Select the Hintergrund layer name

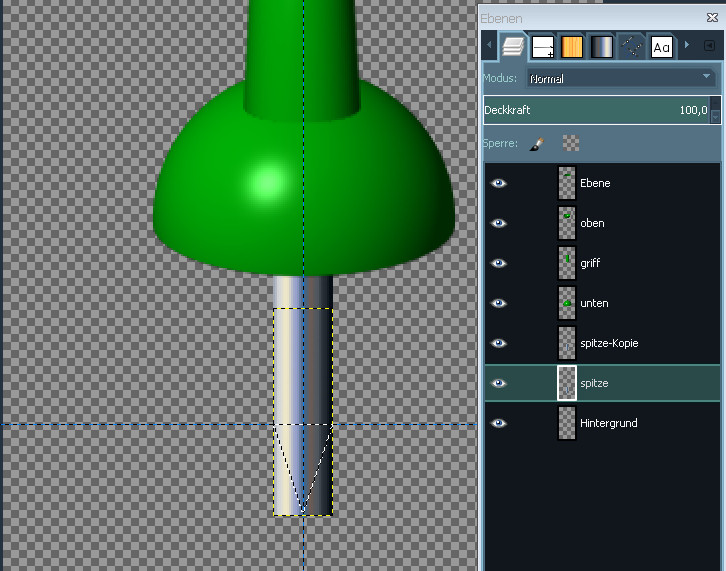click(608, 423)
